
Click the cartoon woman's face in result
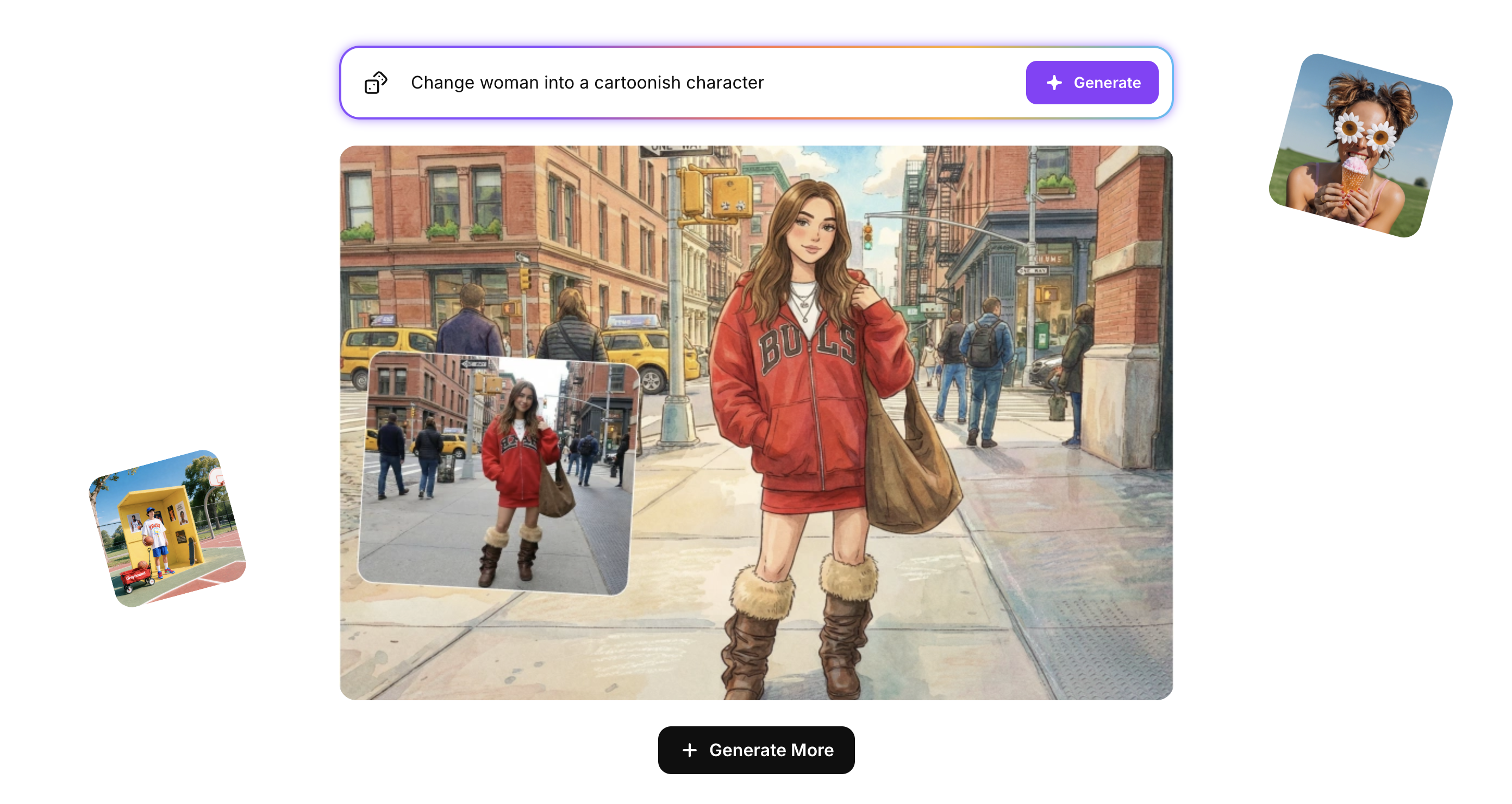(815, 232)
